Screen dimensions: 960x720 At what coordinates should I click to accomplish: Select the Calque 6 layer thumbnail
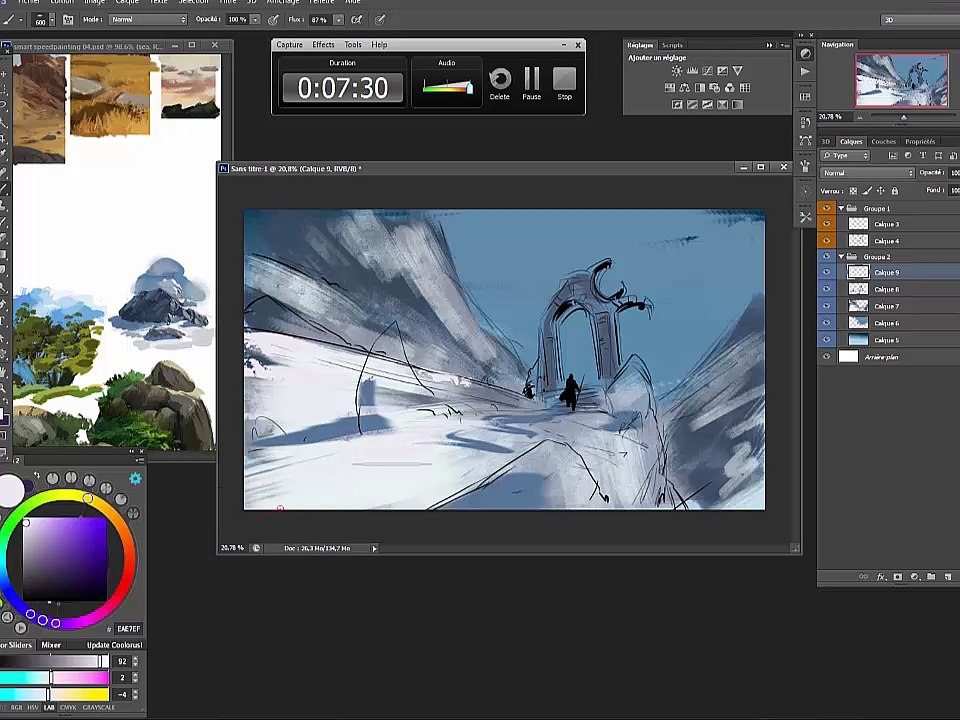coord(858,323)
